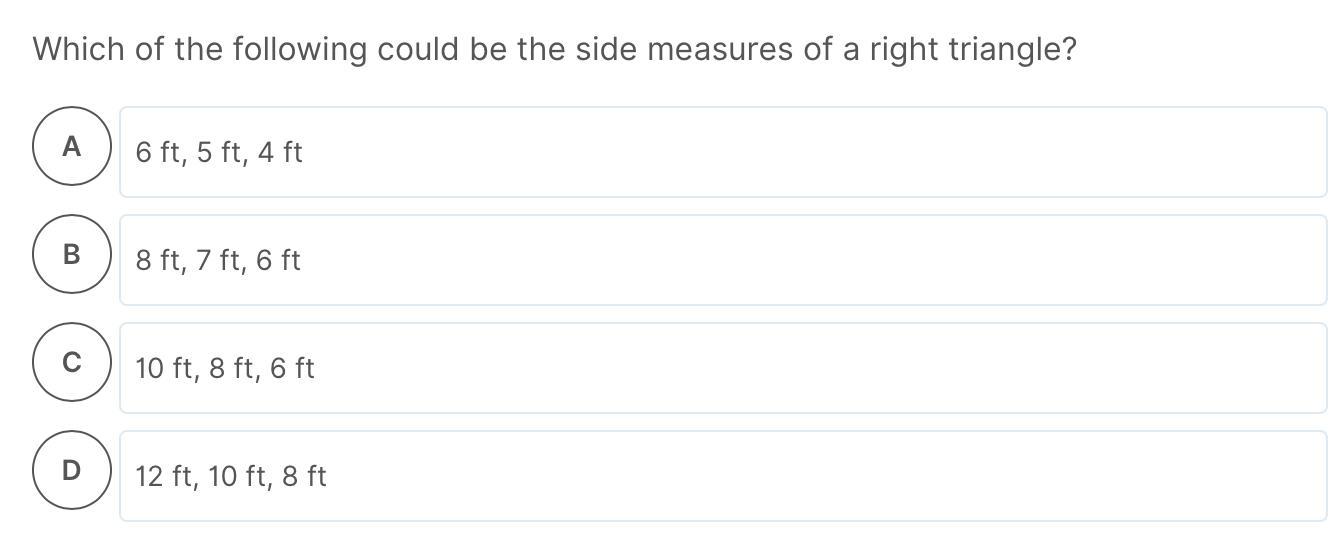Click the letter A inside its circle
1337x547 pixels.
[71, 147]
